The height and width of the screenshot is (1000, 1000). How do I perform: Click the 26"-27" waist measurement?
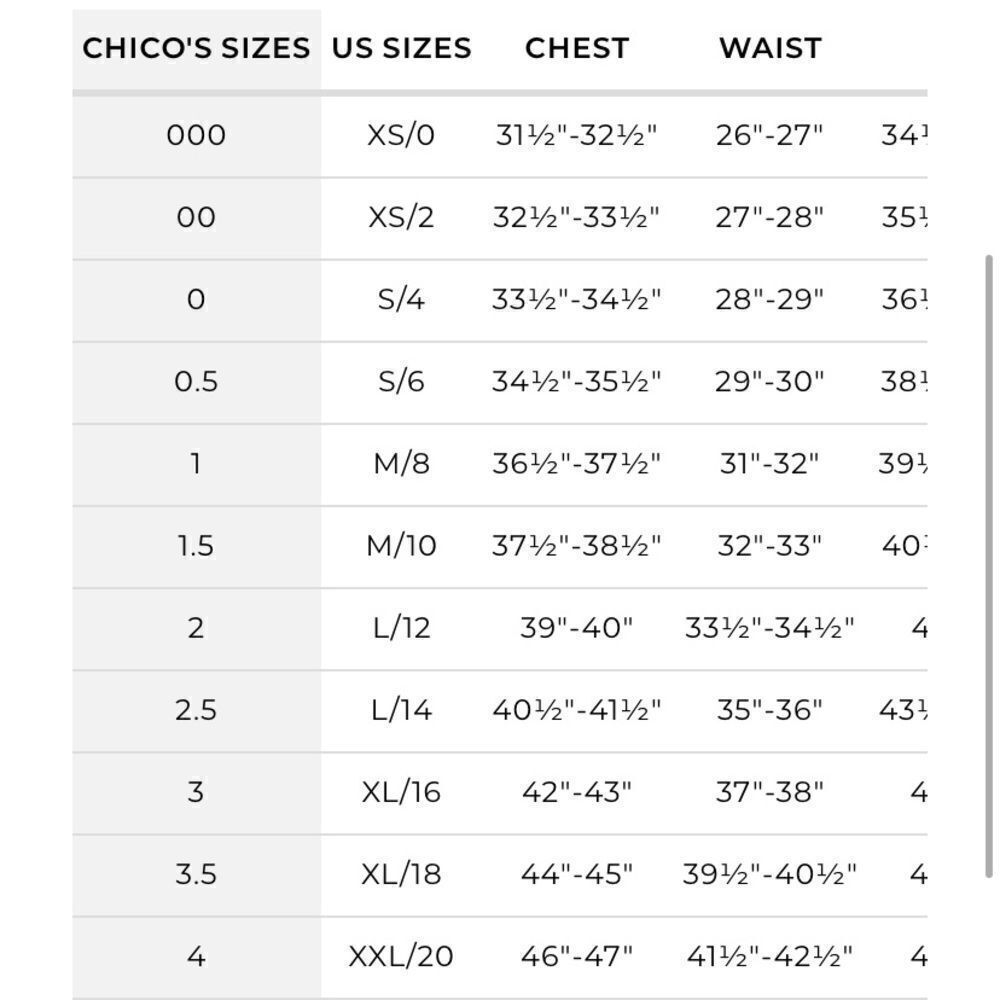pos(770,135)
